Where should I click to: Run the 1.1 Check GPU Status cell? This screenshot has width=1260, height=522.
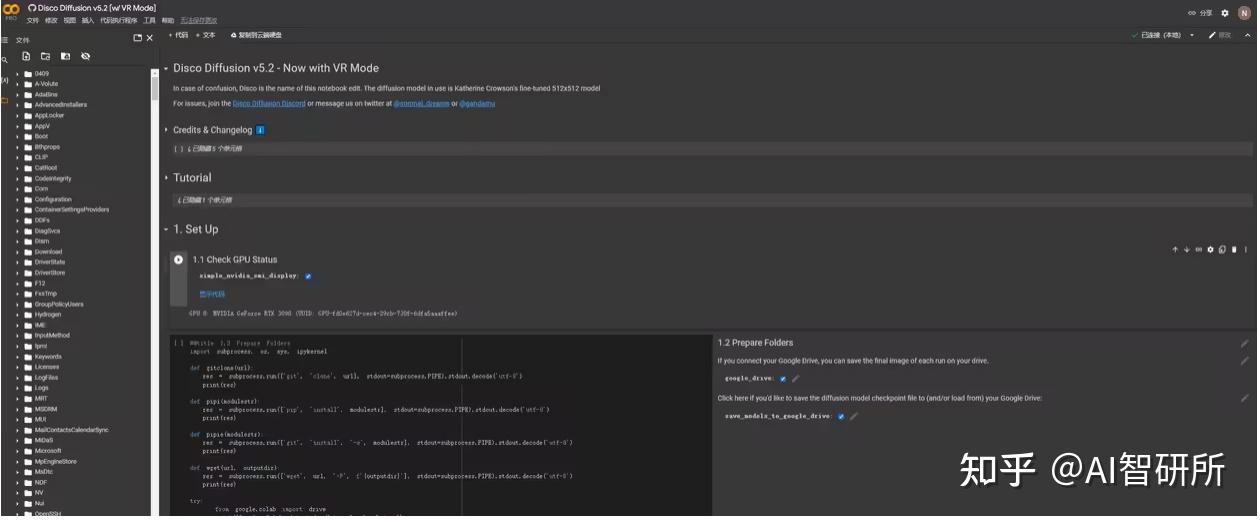(x=178, y=260)
